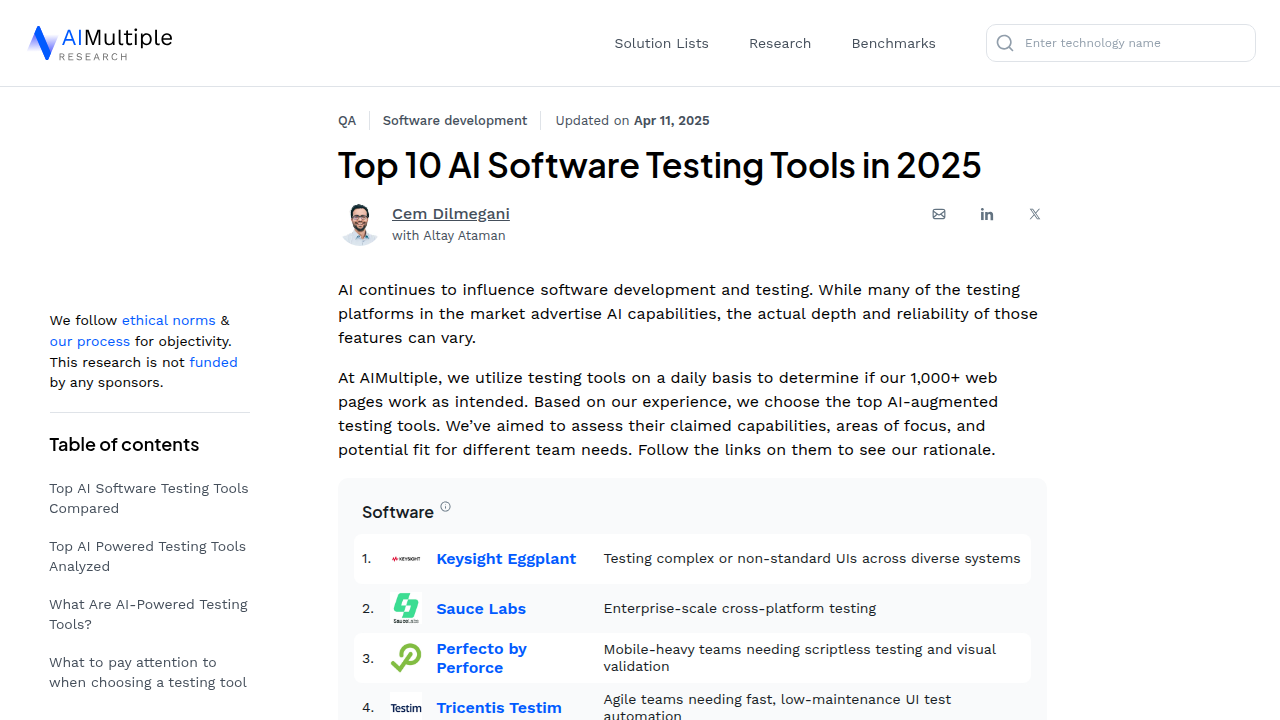Click the Keysight logo icon
This screenshot has height=720, width=1280.
[406, 559]
